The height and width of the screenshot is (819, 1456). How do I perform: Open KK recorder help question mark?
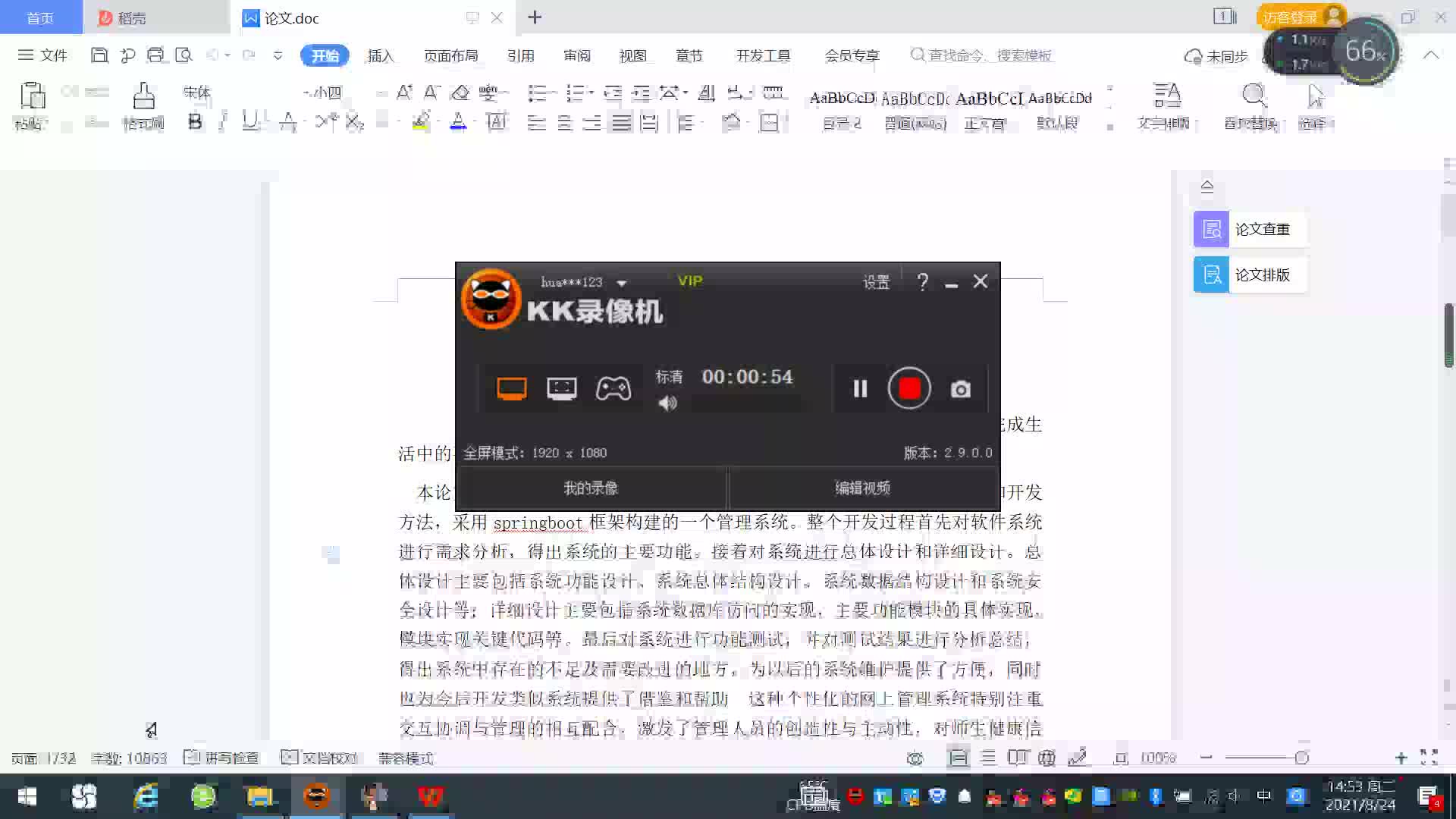[x=923, y=282]
